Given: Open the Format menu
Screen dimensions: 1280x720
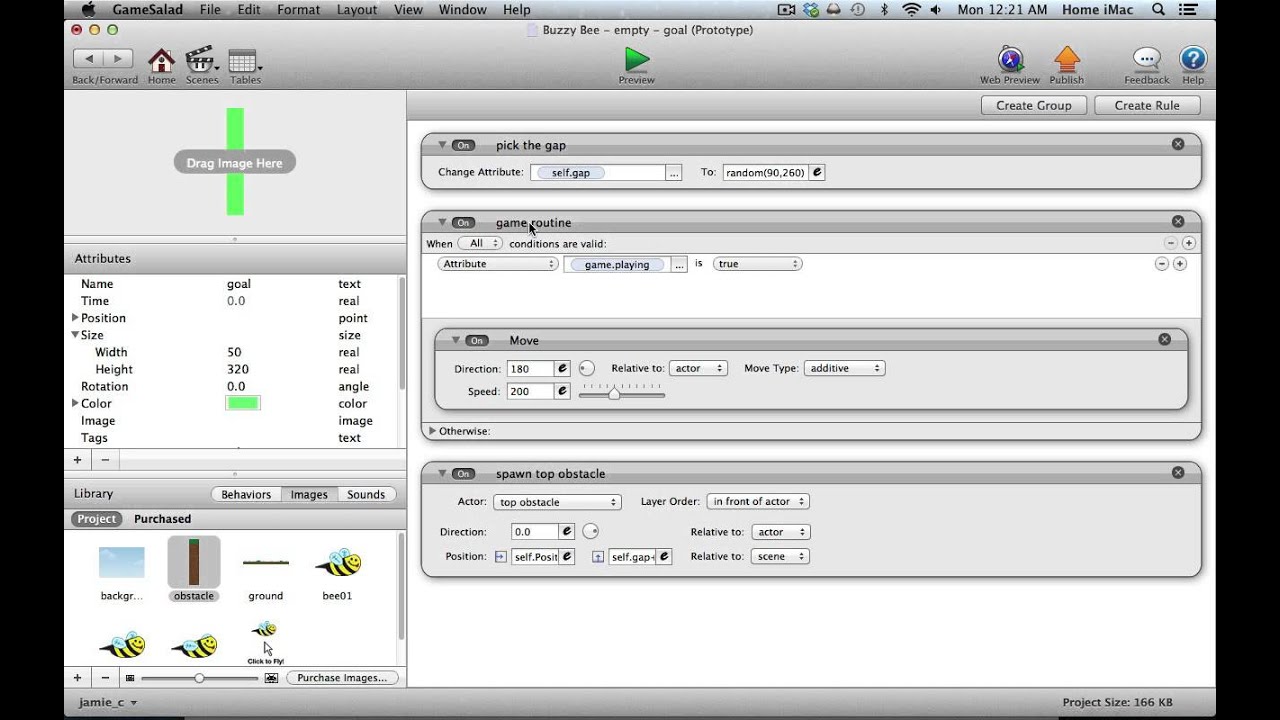Looking at the screenshot, I should [x=298, y=10].
